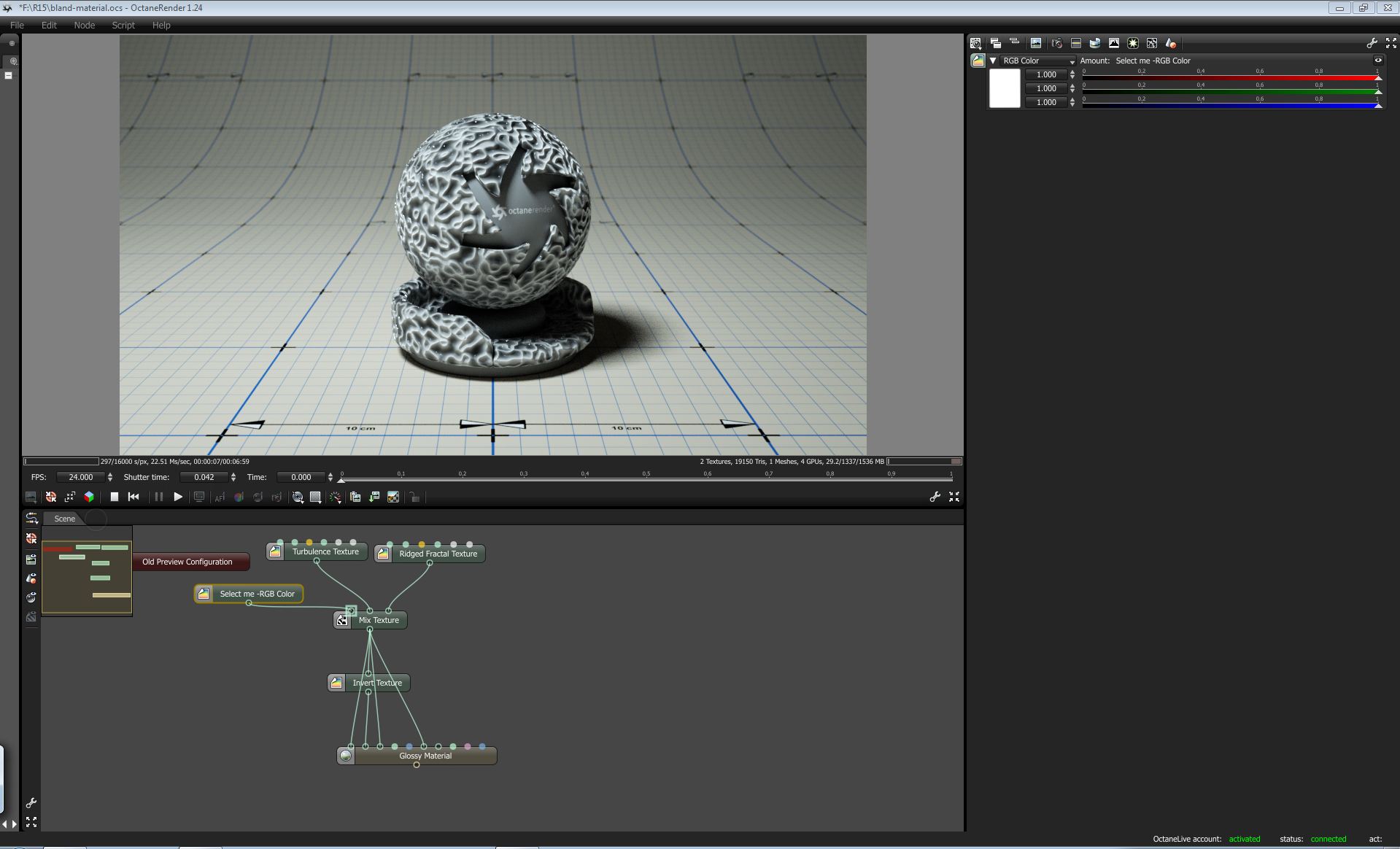Viewport: 1400px width, 849px height.
Task: Toggle the eye visibility icon for RGB Color
Action: pos(1378,61)
